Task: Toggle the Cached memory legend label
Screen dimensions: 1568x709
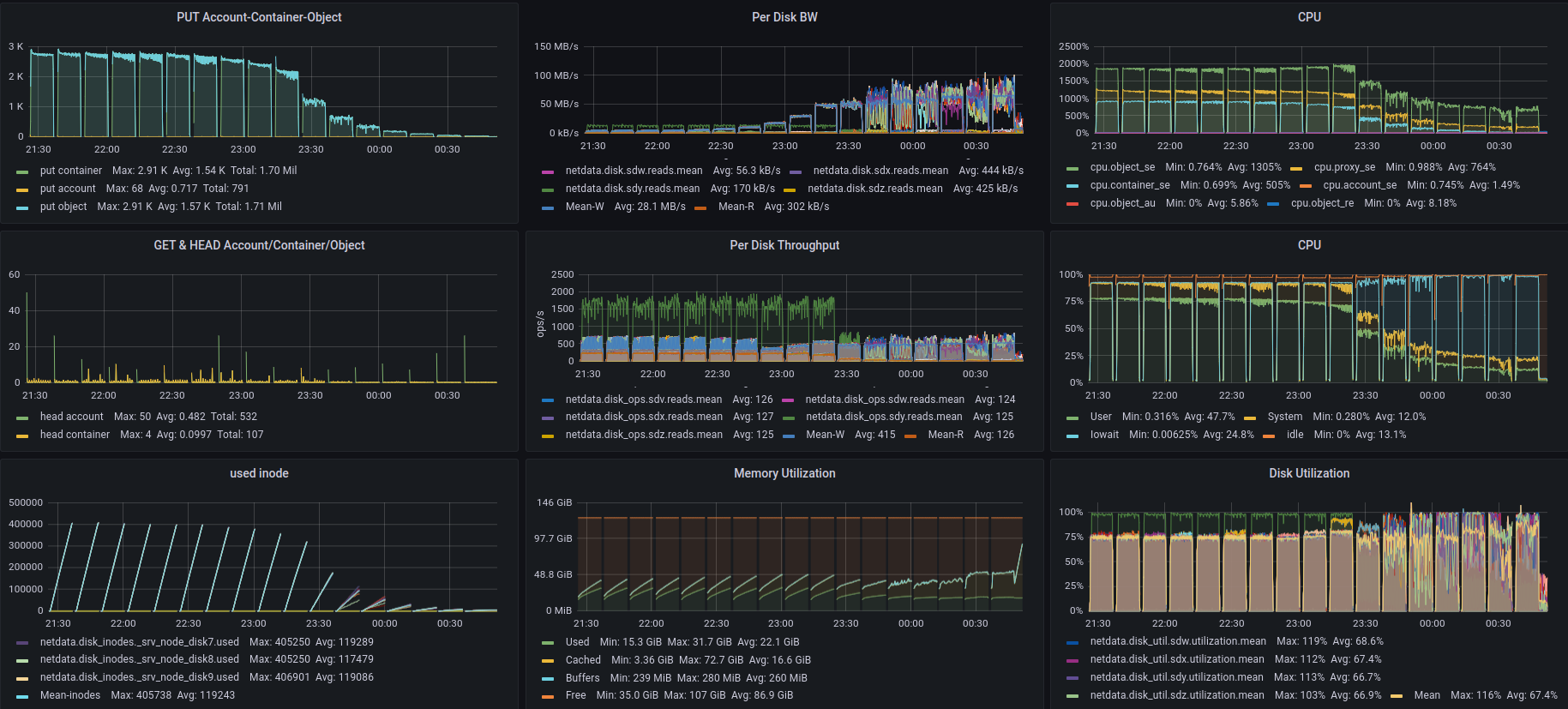Action: (x=583, y=660)
